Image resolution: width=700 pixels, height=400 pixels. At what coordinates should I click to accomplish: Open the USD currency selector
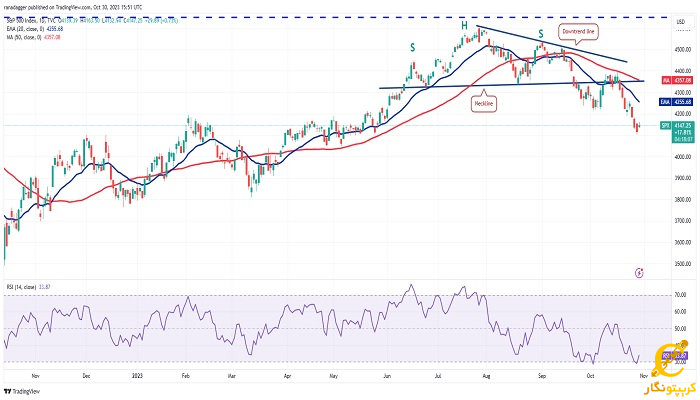[680, 22]
